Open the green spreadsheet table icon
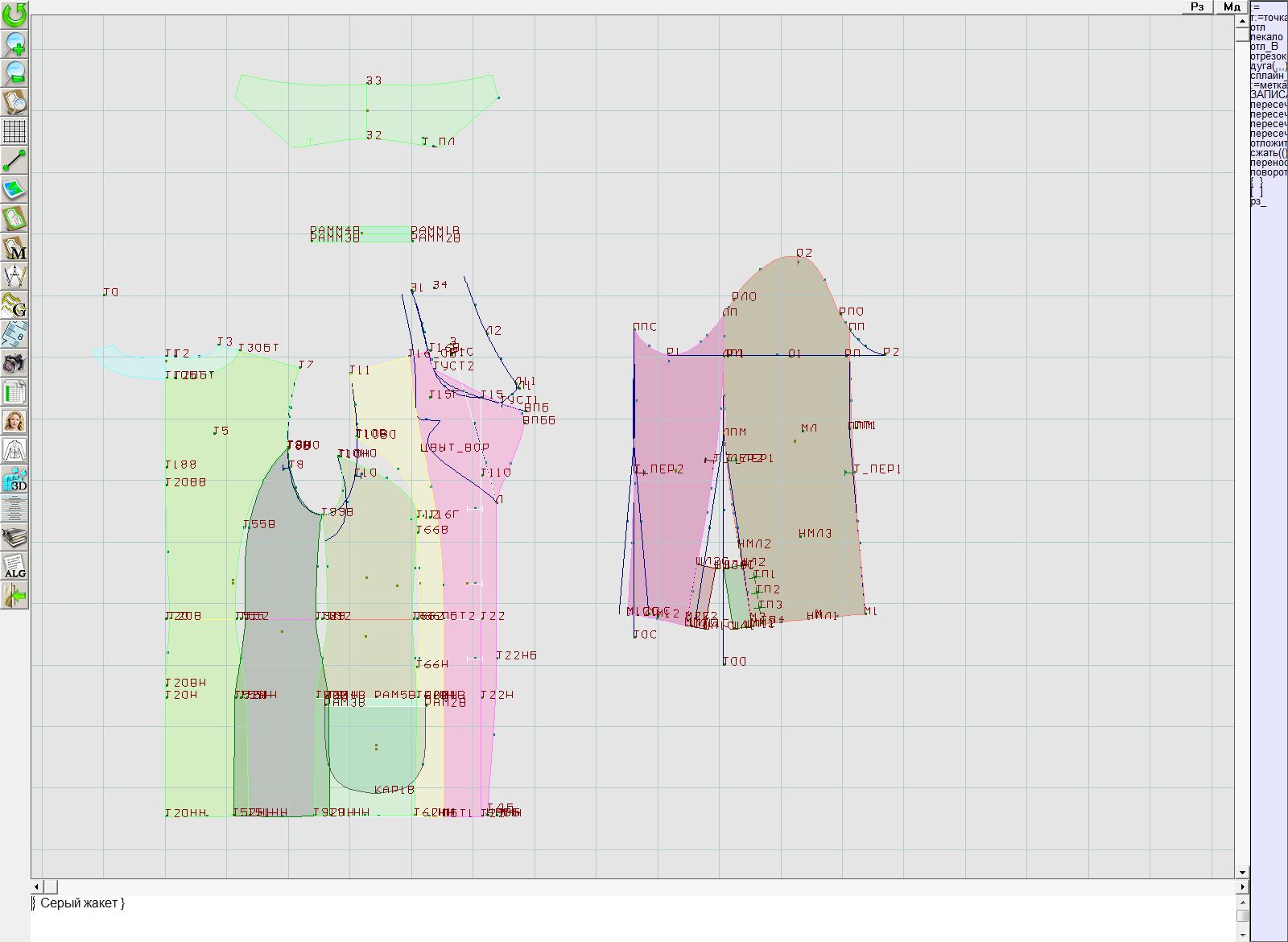The width and height of the screenshot is (1288, 942). coord(14,392)
